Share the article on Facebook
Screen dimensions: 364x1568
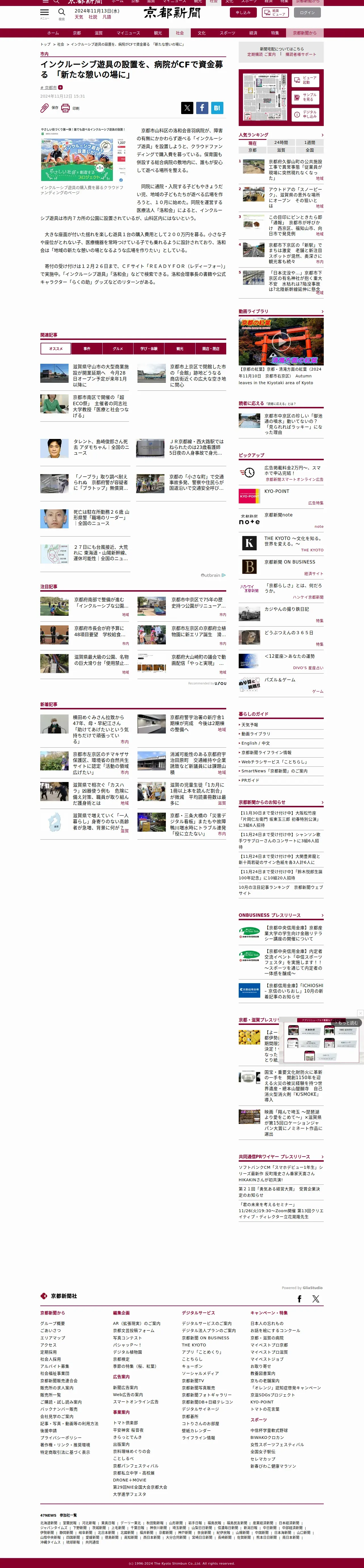[202, 108]
